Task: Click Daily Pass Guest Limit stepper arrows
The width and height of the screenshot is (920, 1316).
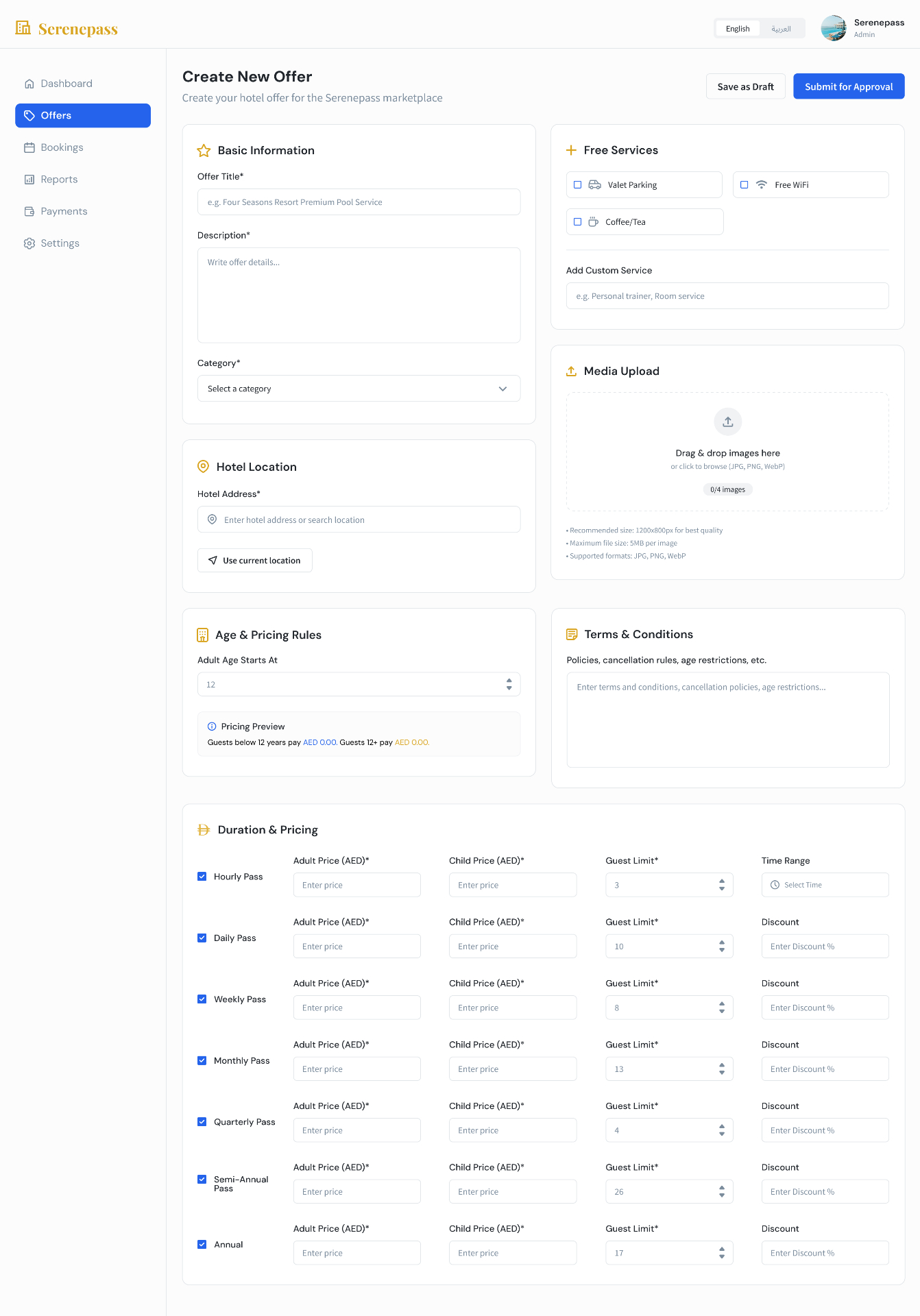Action: pyautogui.click(x=721, y=946)
